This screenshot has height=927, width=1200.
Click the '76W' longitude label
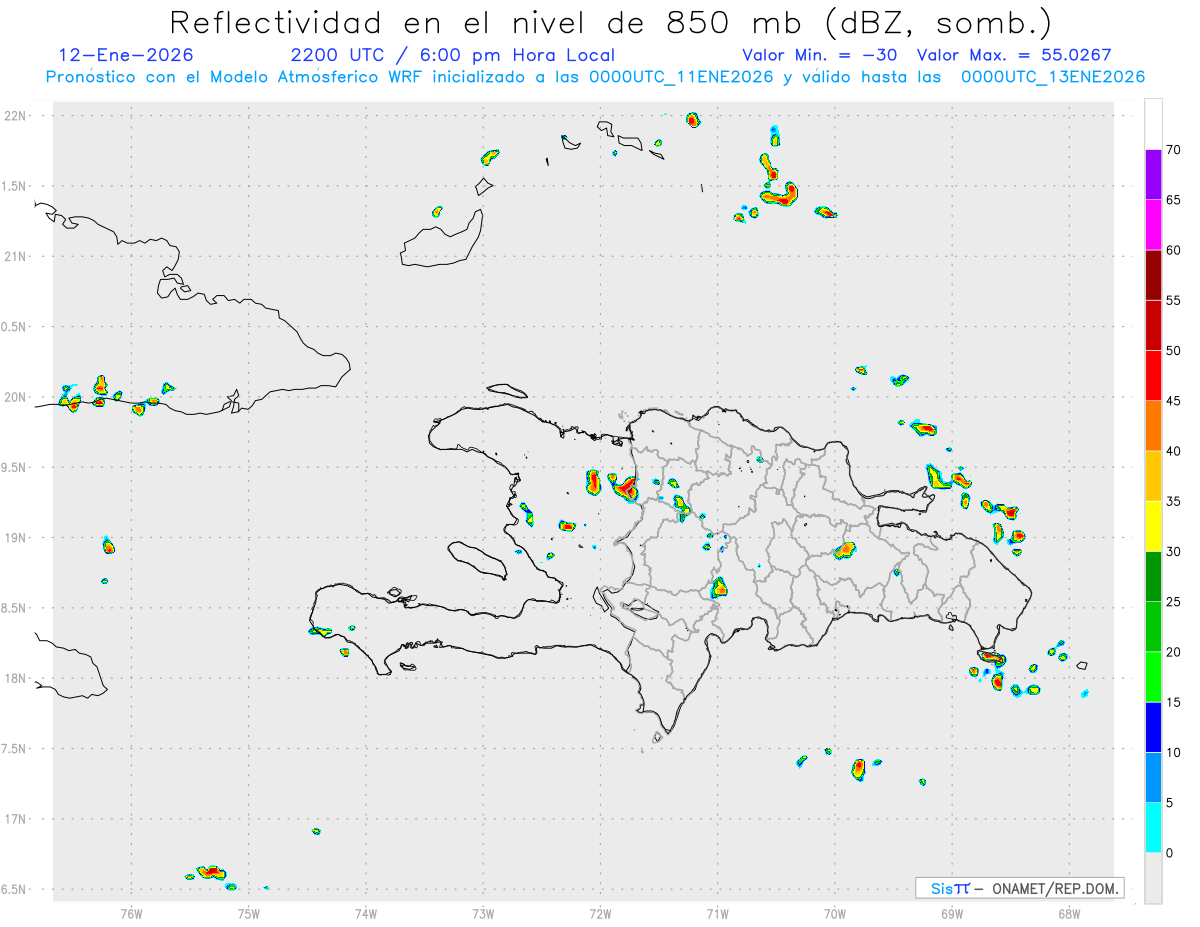[x=131, y=913]
